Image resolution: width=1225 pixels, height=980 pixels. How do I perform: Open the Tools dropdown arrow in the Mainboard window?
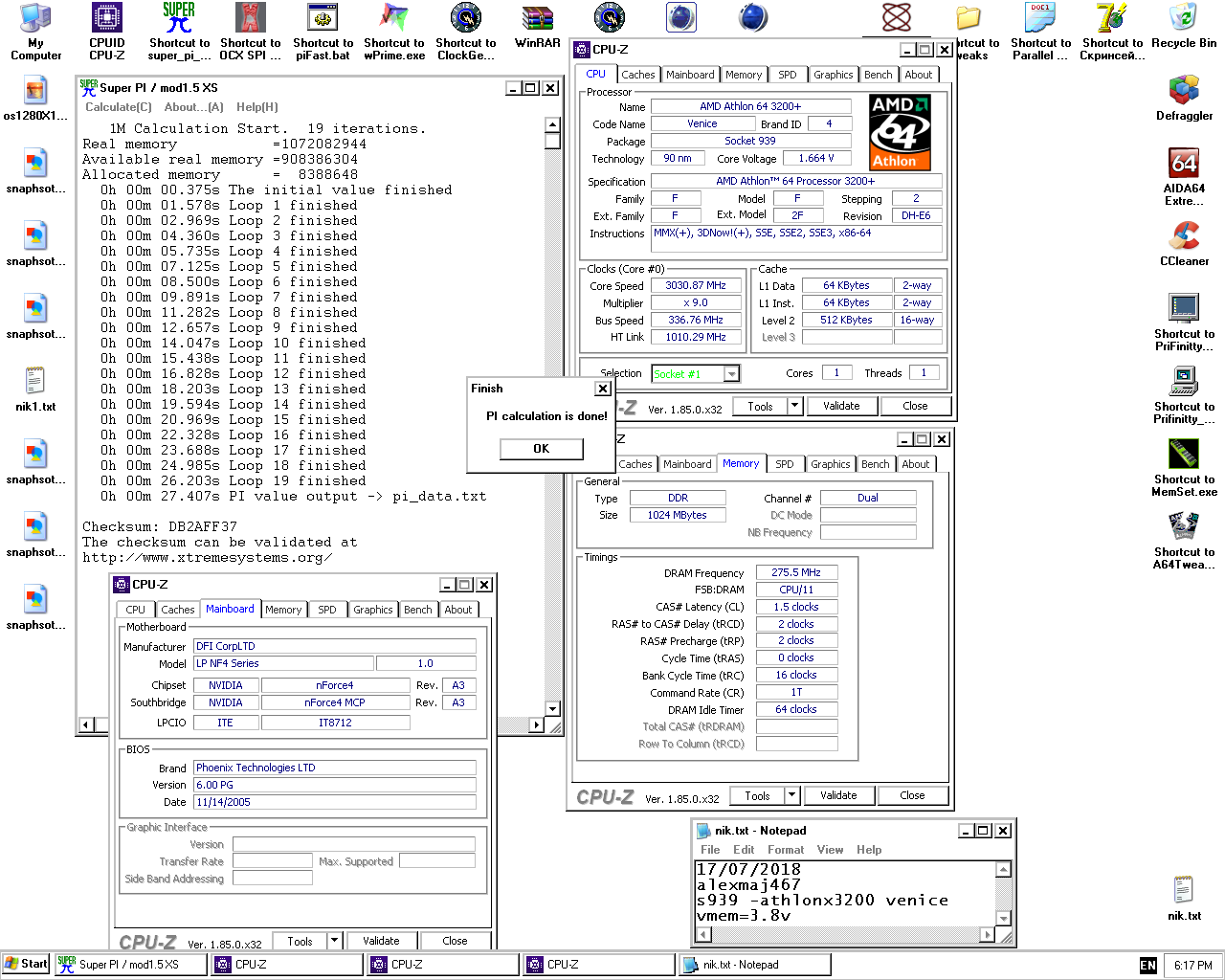(334, 941)
